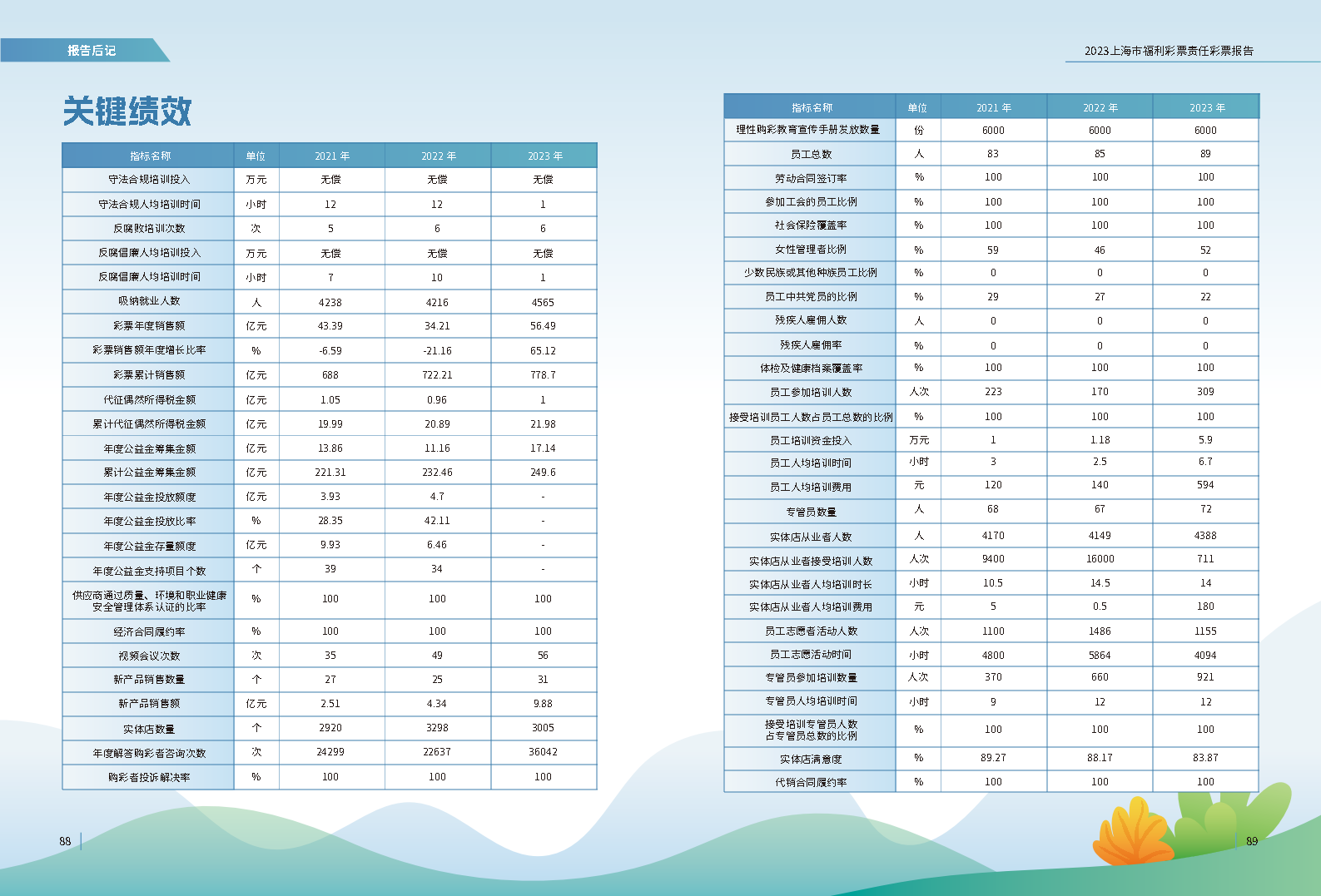Select the "体检及健康档案覆盖率" row label
This screenshot has width=1321, height=896.
pyautogui.click(x=811, y=369)
